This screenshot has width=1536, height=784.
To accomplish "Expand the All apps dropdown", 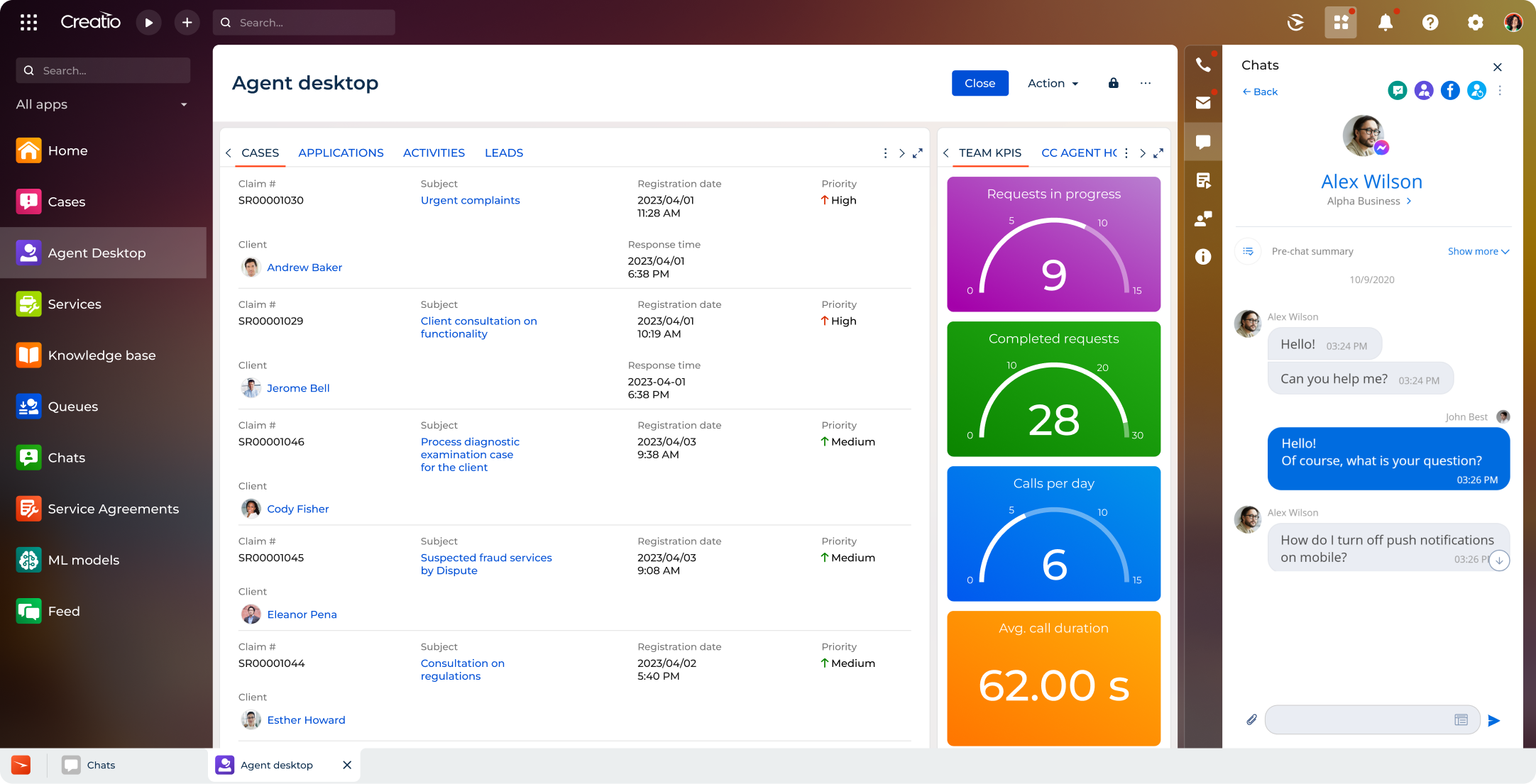I will (x=184, y=105).
